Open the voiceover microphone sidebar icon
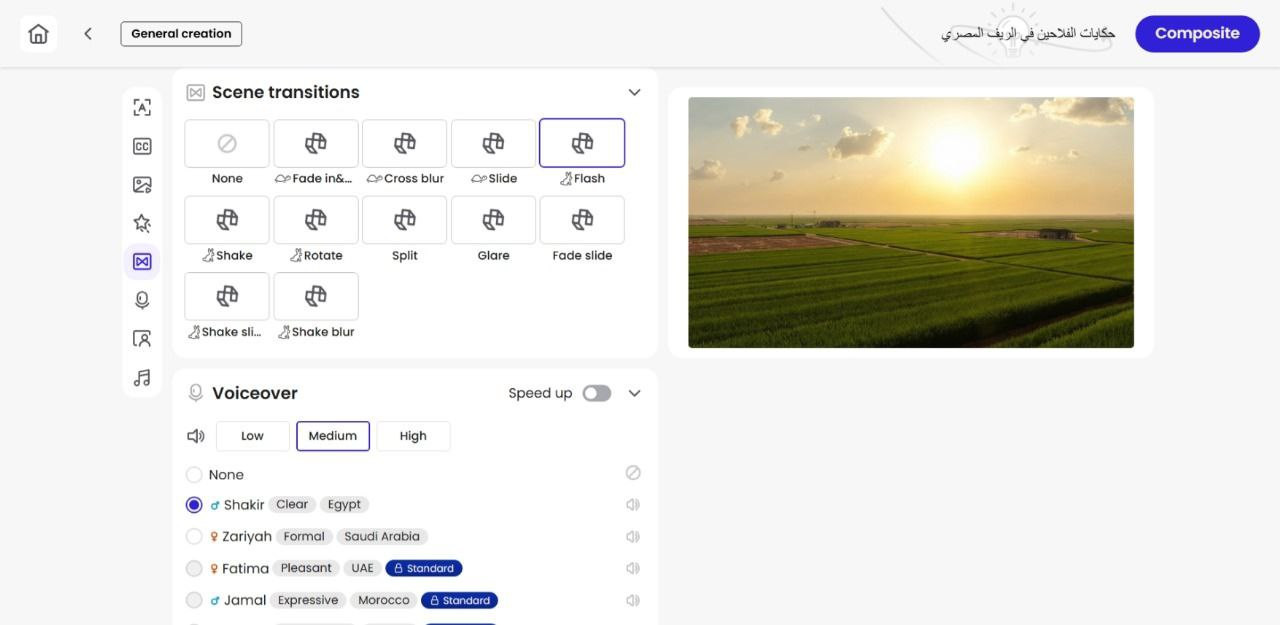1280x625 pixels. coord(142,300)
